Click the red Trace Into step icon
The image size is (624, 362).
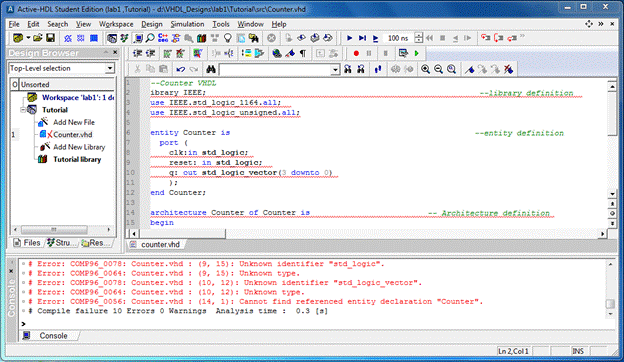[486, 38]
